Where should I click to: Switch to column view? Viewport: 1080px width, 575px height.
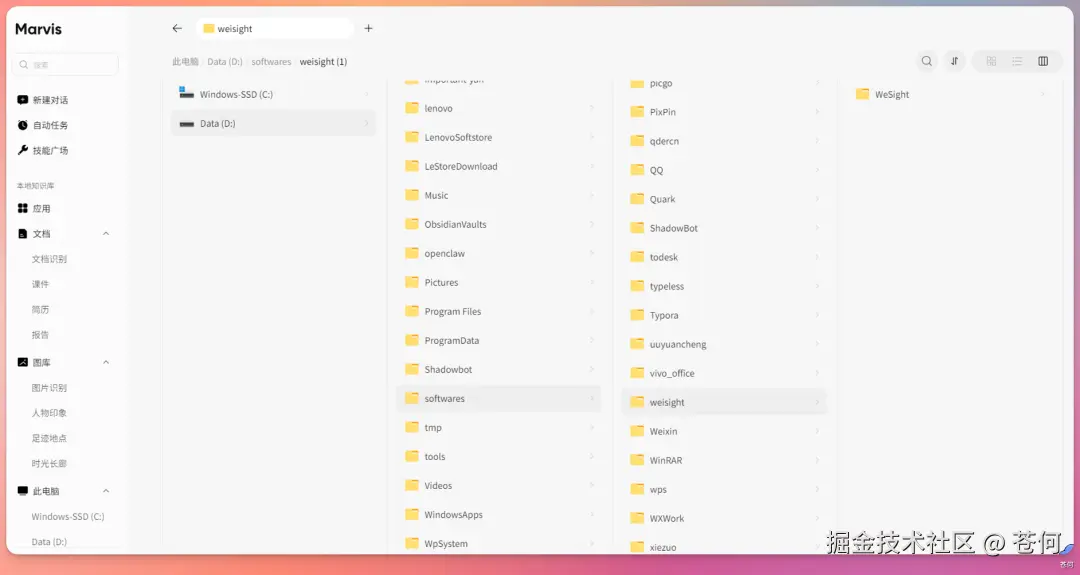(x=1043, y=61)
